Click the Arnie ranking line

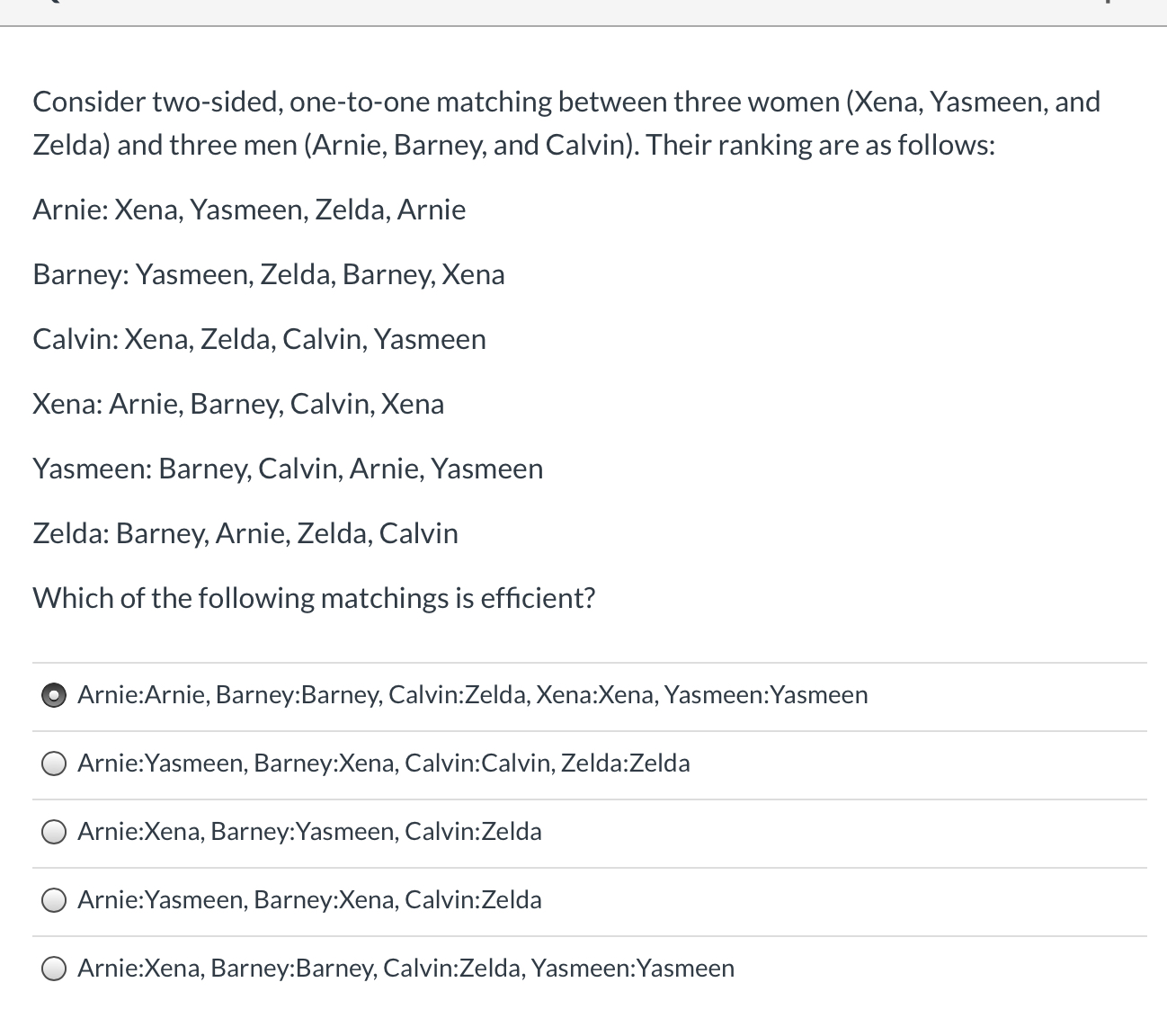[249, 210]
